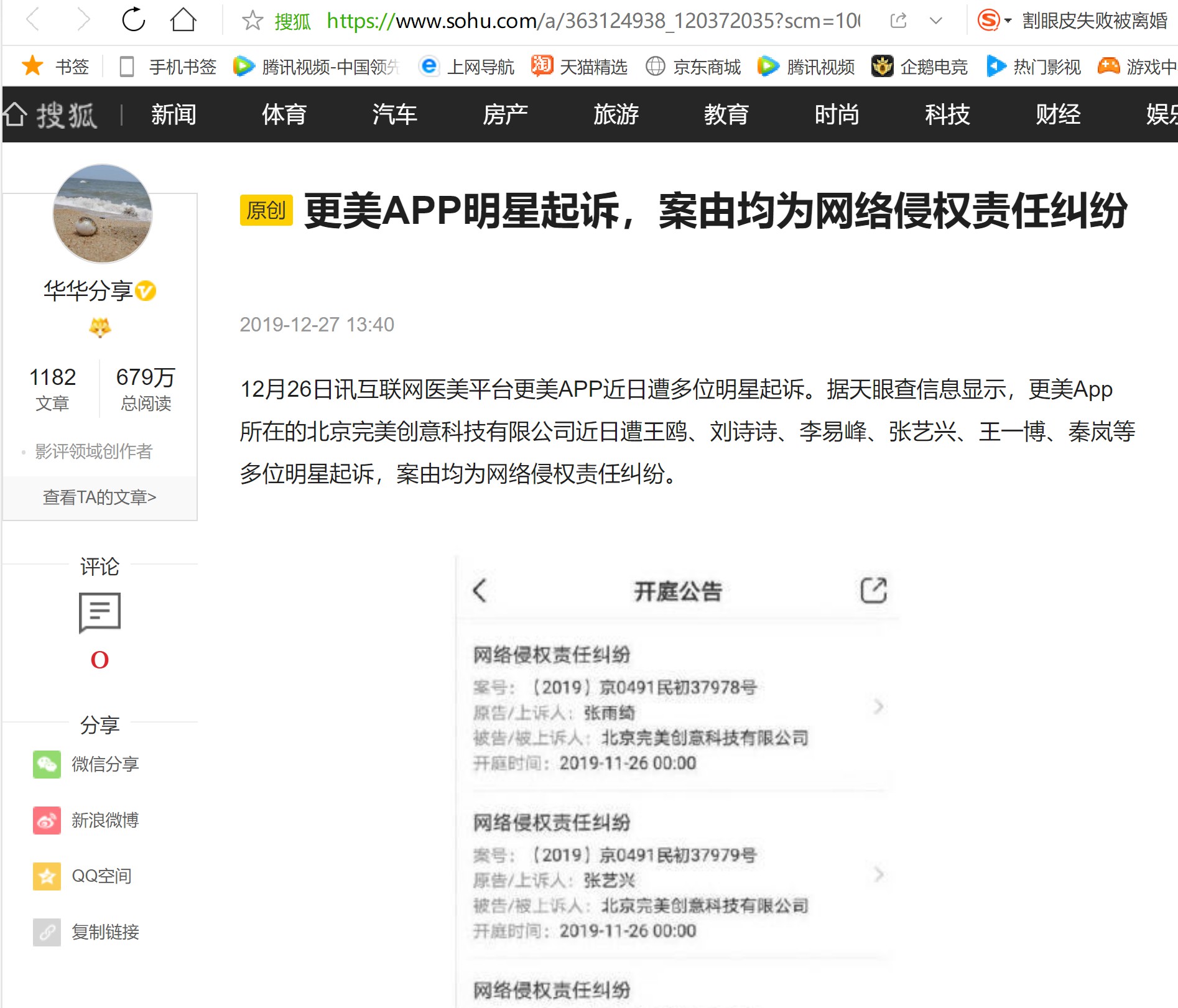Click the URL address field

(593, 21)
